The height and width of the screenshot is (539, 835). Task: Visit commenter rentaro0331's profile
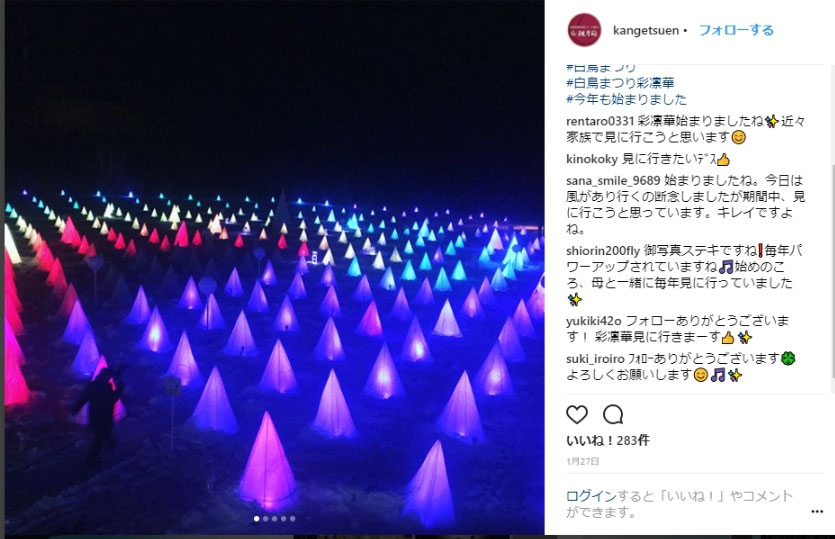[x=600, y=121]
